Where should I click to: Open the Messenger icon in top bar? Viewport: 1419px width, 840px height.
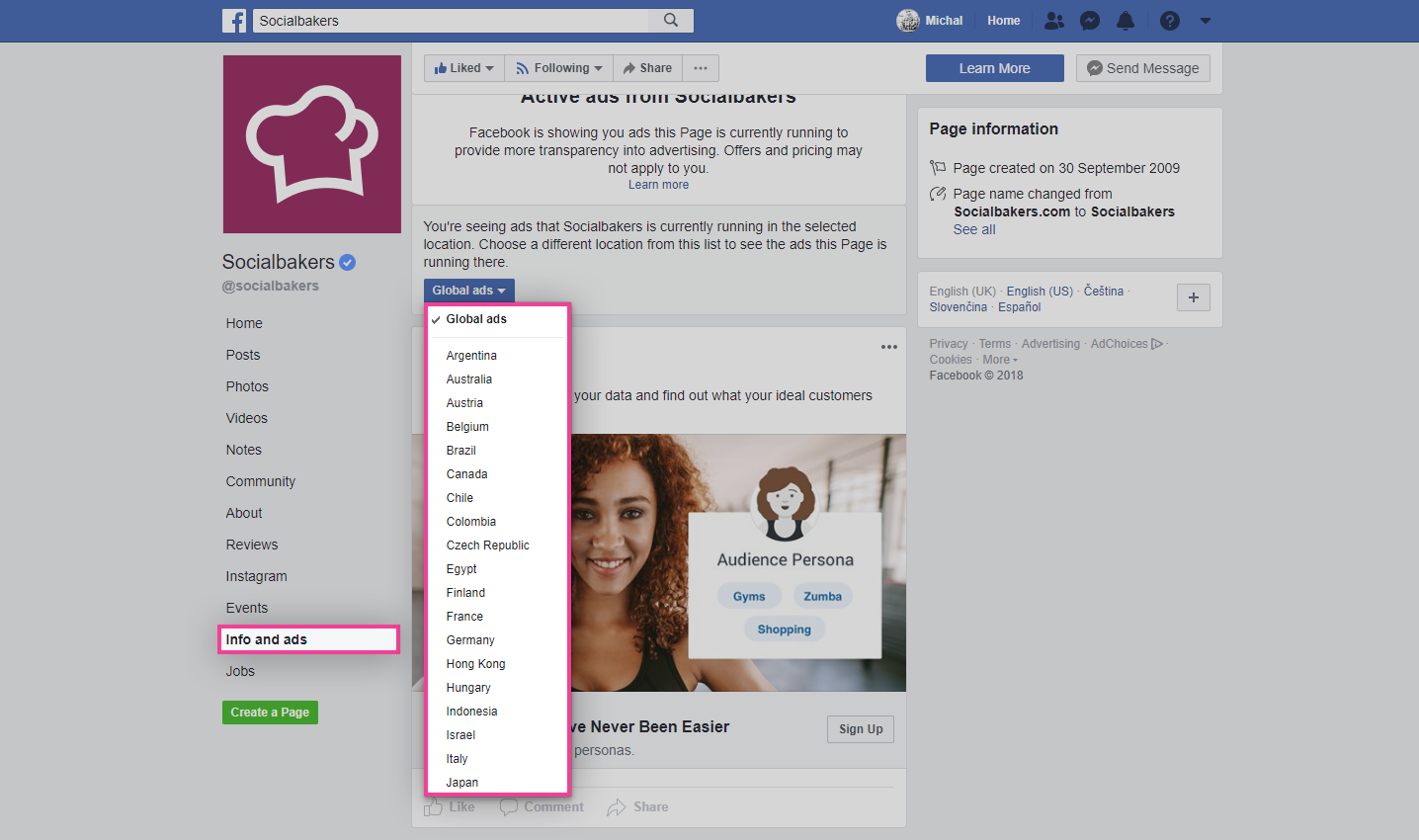coord(1090,21)
